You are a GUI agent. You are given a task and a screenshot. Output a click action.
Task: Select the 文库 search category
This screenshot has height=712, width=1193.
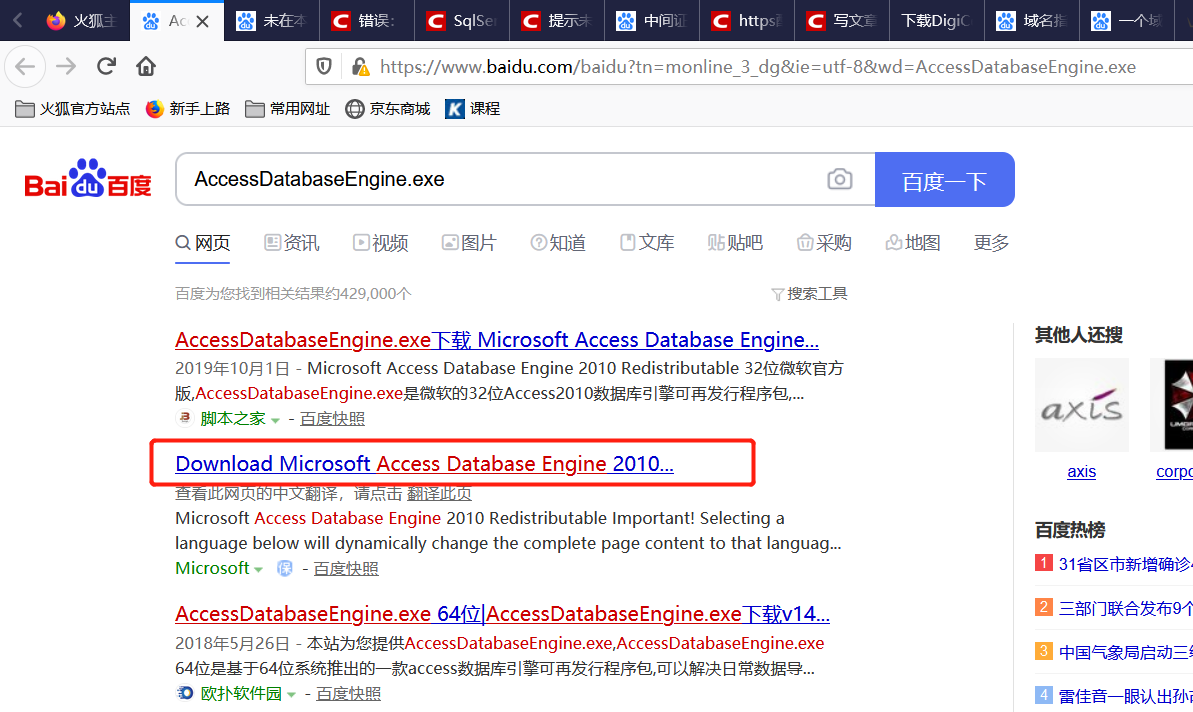647,243
